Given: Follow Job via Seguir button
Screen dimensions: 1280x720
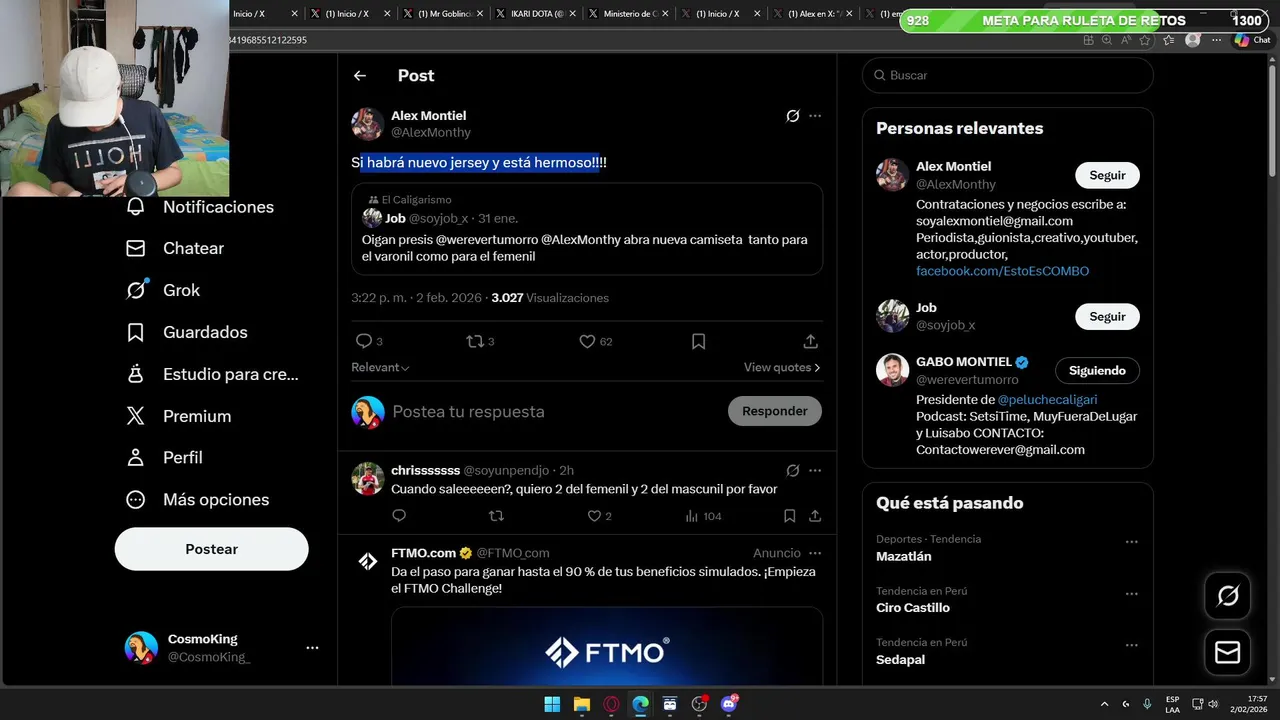Looking at the screenshot, I should click(1107, 316).
